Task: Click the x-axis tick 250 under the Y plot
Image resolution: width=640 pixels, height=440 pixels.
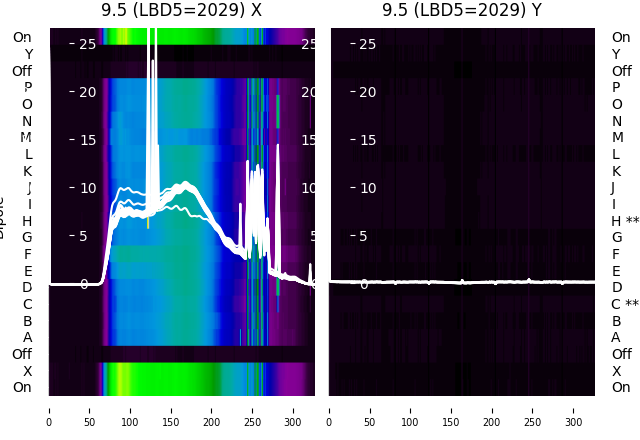Action: (x=532, y=422)
